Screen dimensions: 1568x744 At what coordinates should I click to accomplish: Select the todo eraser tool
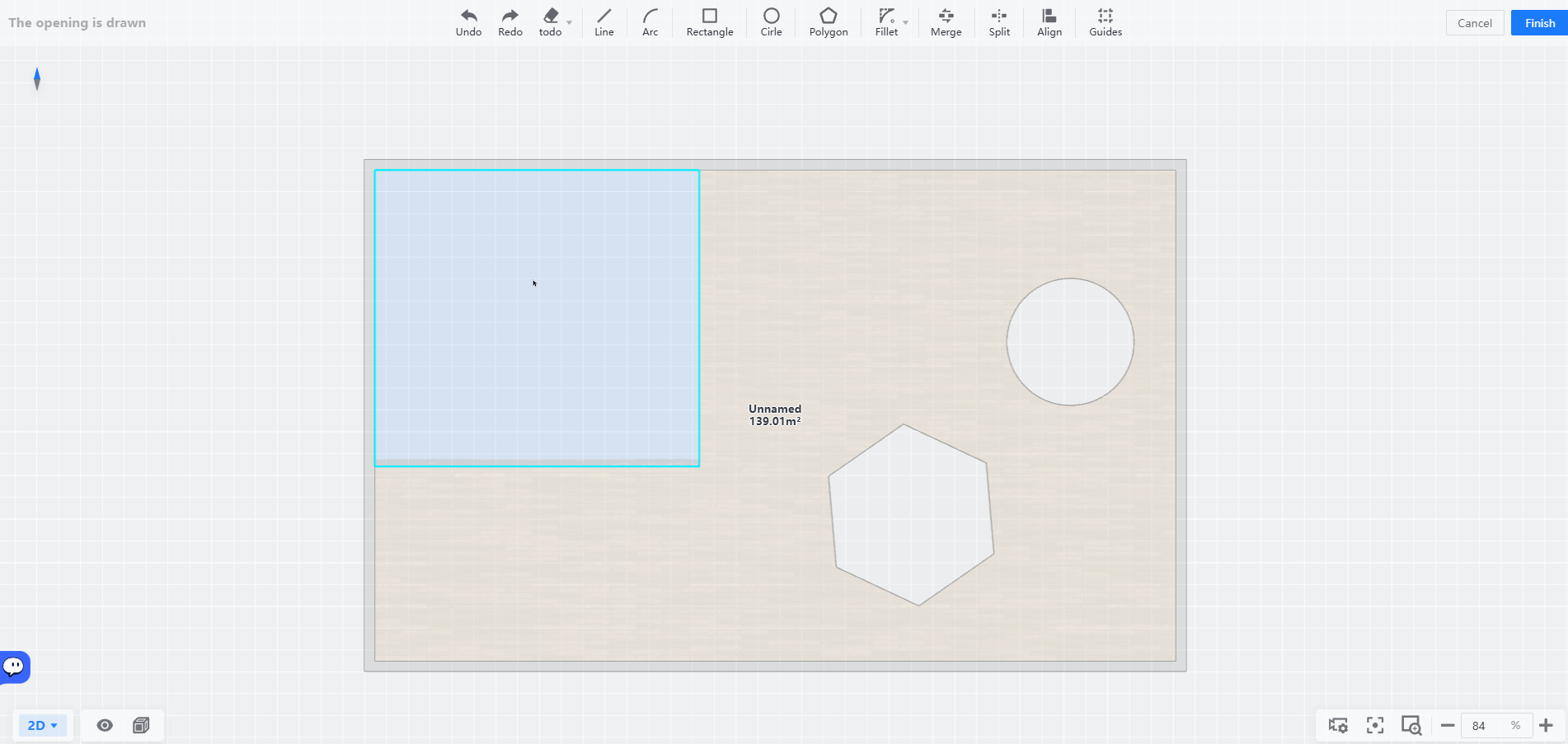coord(550,22)
